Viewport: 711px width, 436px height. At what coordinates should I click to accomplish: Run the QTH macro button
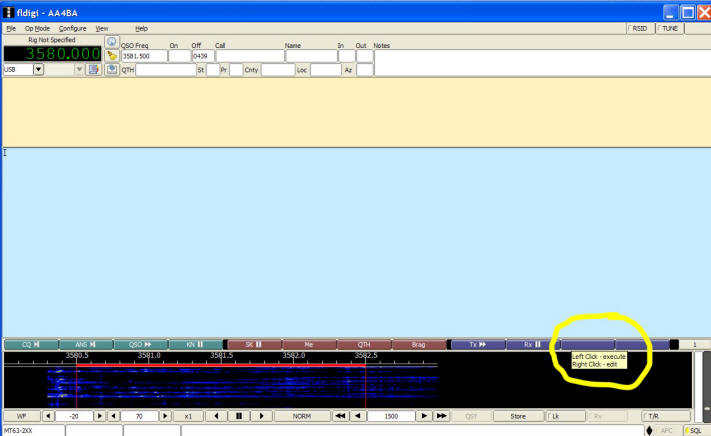pos(364,345)
